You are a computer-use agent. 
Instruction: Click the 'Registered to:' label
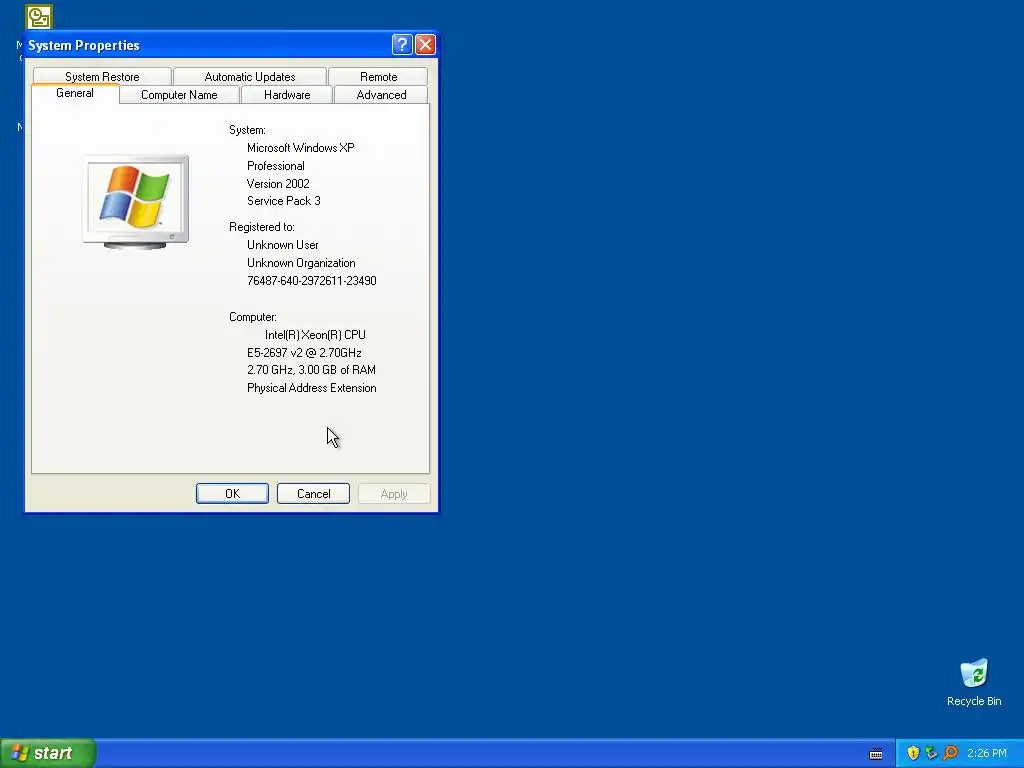(x=262, y=227)
